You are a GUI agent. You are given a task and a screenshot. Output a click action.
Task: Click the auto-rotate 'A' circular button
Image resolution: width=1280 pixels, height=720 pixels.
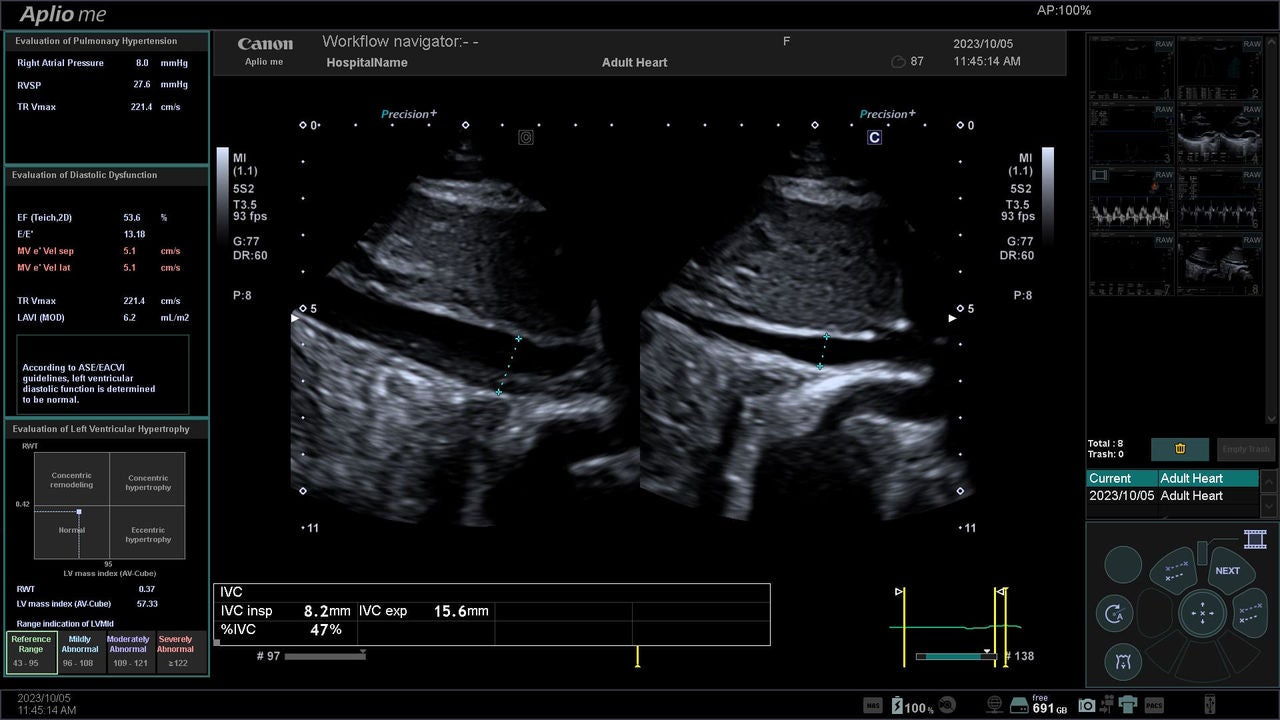tap(1114, 614)
